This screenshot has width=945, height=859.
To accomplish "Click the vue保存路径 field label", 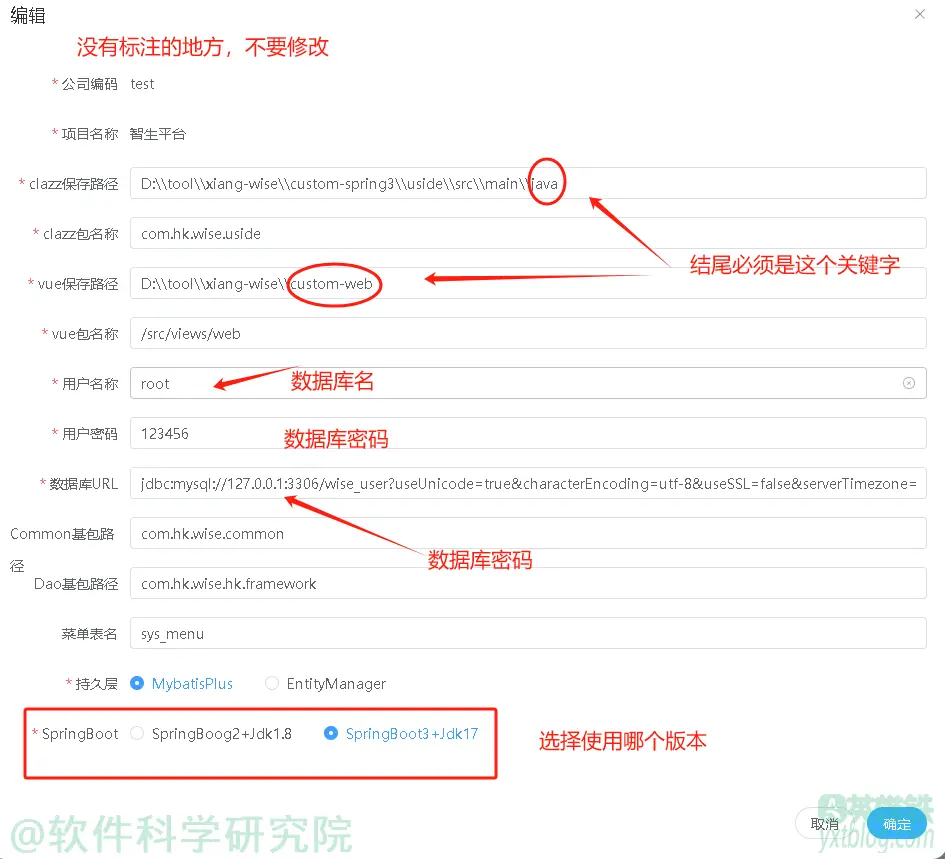I will coord(78,284).
